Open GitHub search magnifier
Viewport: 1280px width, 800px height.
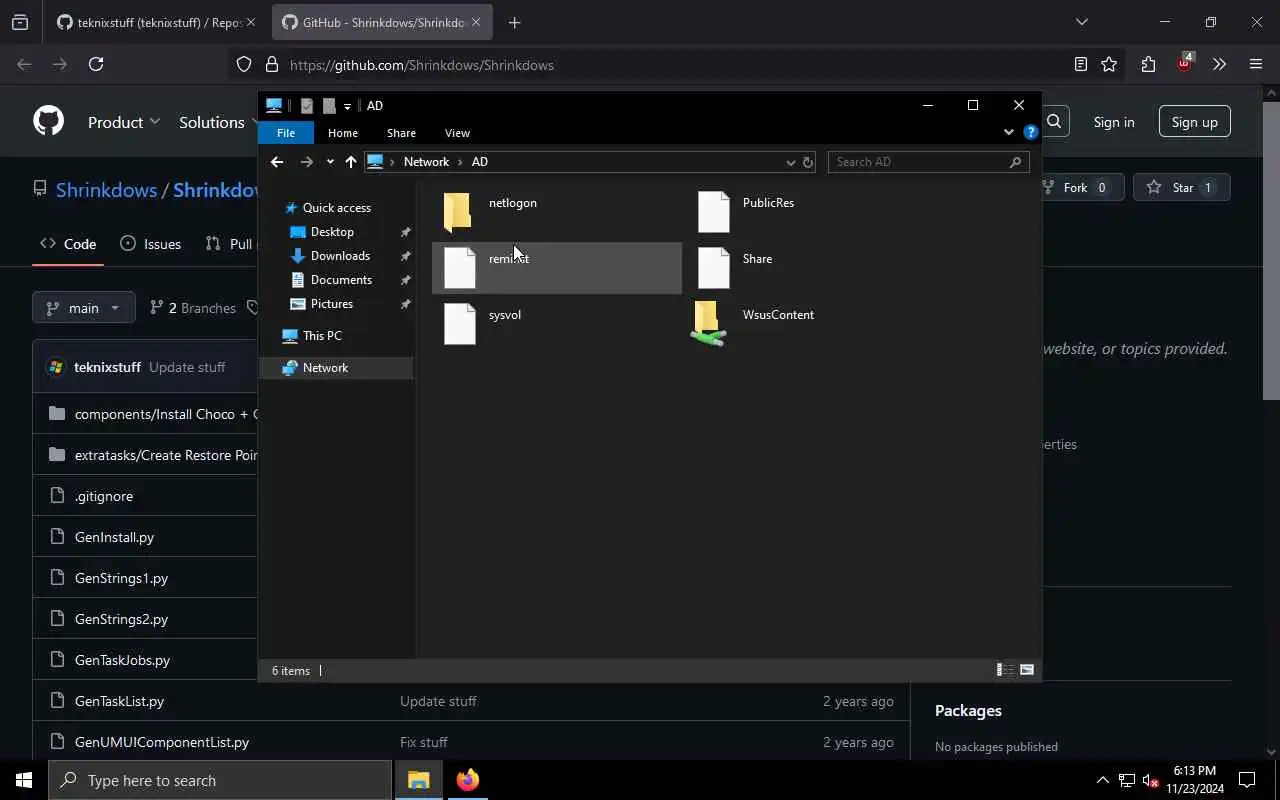(1054, 121)
